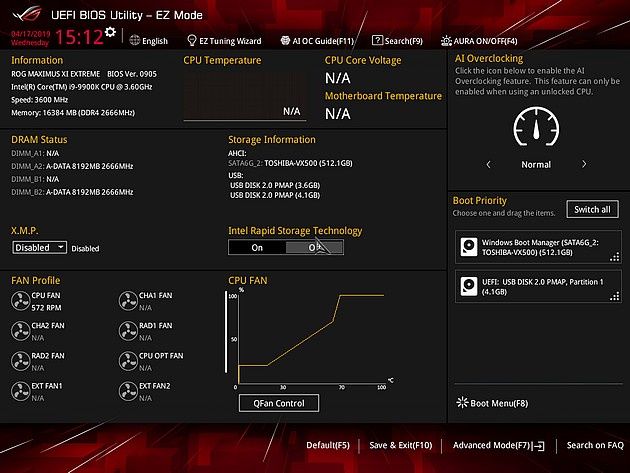This screenshot has width=630, height=473.
Task: Click drag handle on UEFI USB DISK entry
Action: 615,296
